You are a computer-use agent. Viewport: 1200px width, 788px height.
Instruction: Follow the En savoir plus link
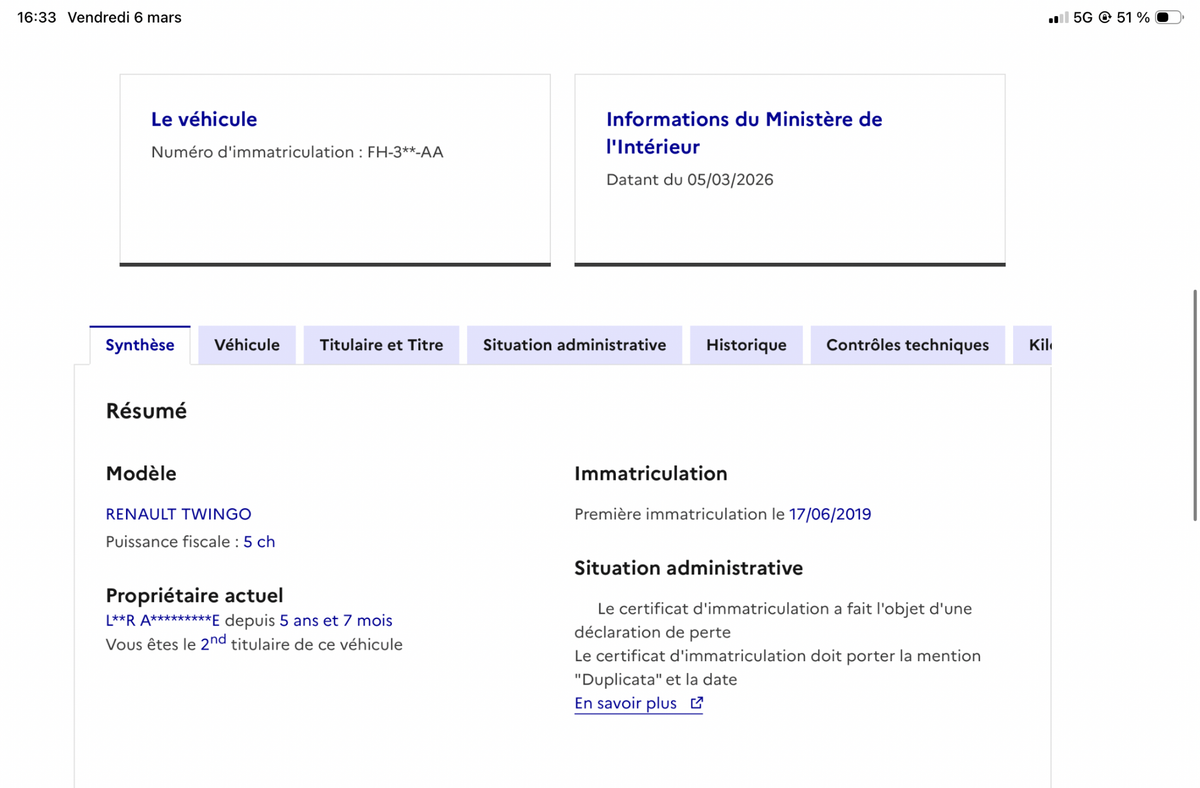tap(626, 703)
